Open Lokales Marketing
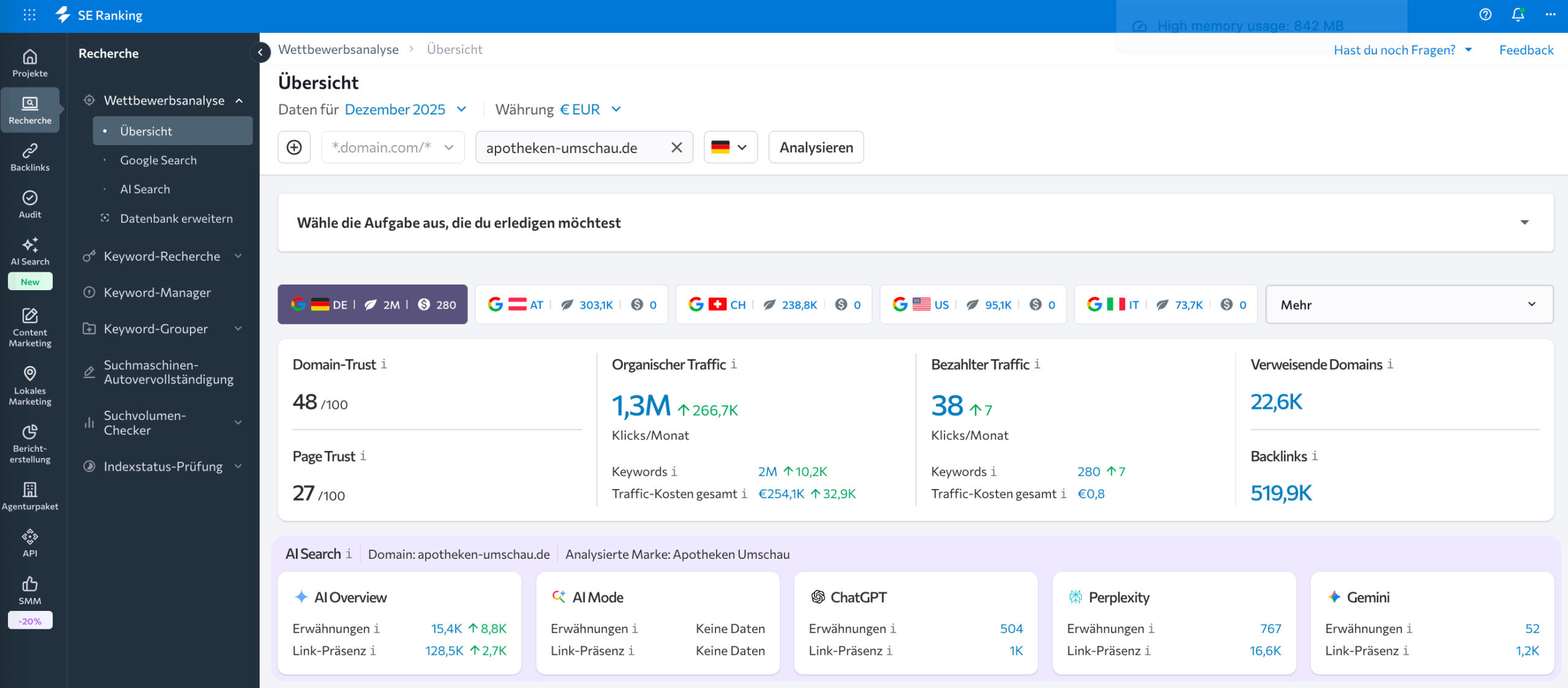 coord(30,384)
